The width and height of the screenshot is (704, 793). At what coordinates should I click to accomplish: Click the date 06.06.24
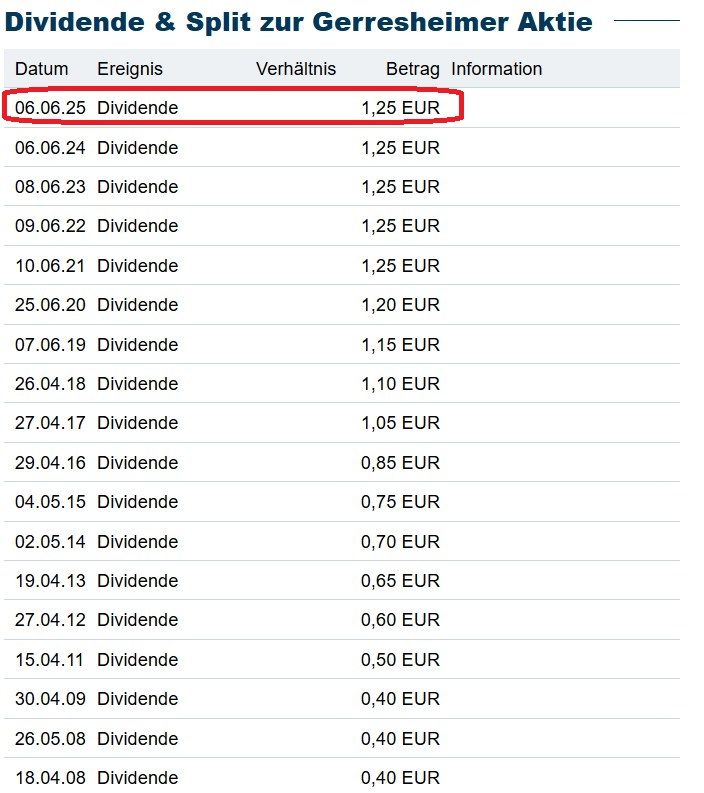(50, 148)
